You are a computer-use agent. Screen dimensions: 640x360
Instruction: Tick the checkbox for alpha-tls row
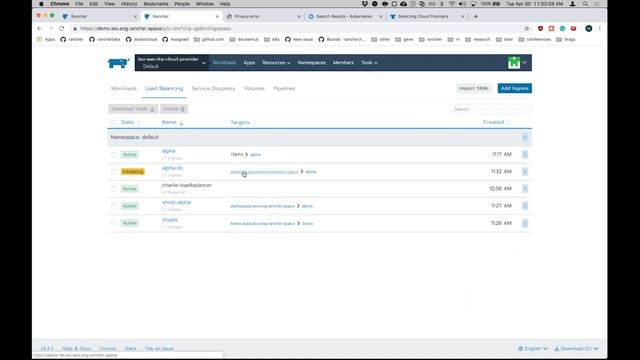click(113, 171)
